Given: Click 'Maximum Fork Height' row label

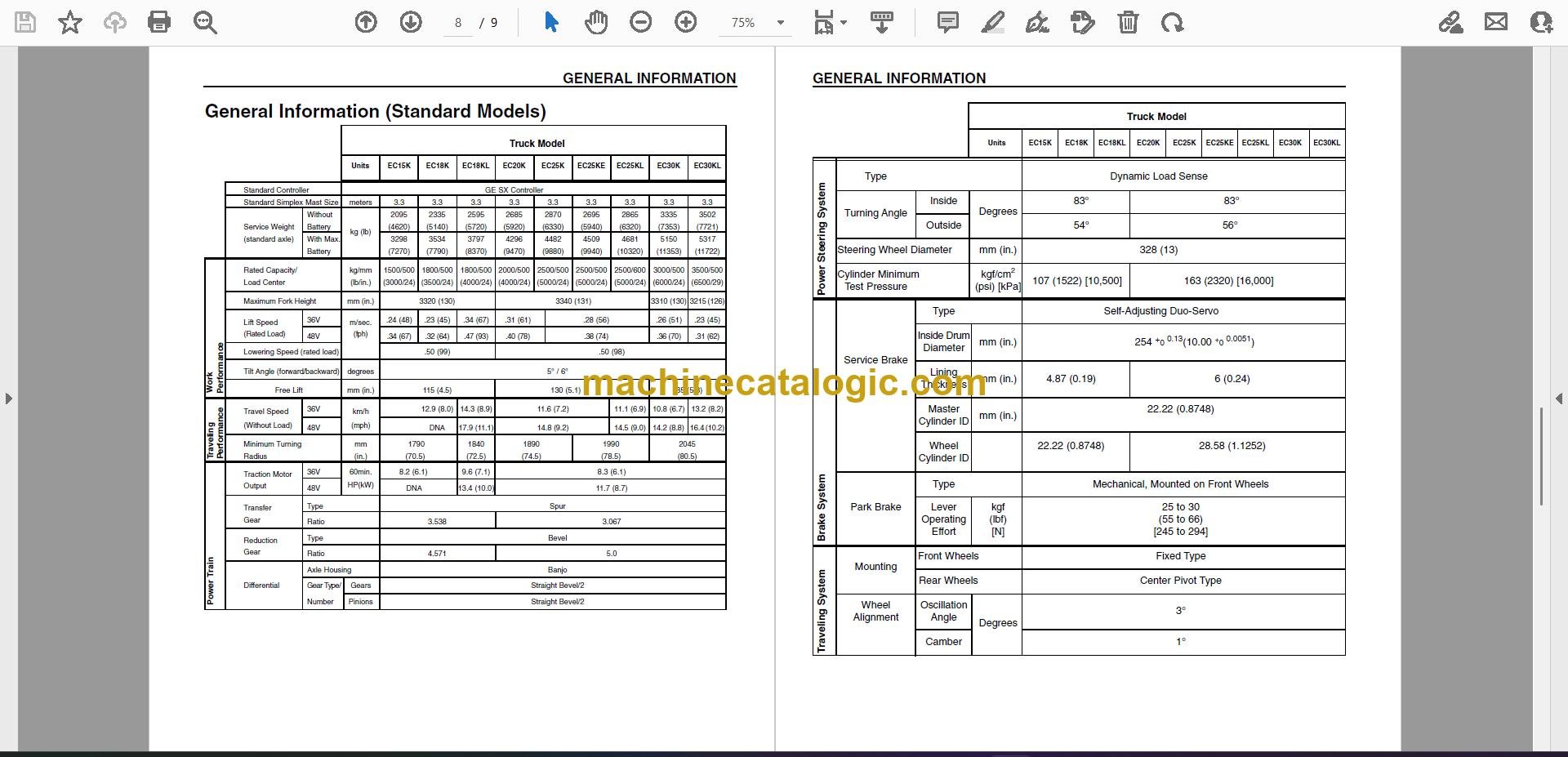Looking at the screenshot, I should 279,301.
